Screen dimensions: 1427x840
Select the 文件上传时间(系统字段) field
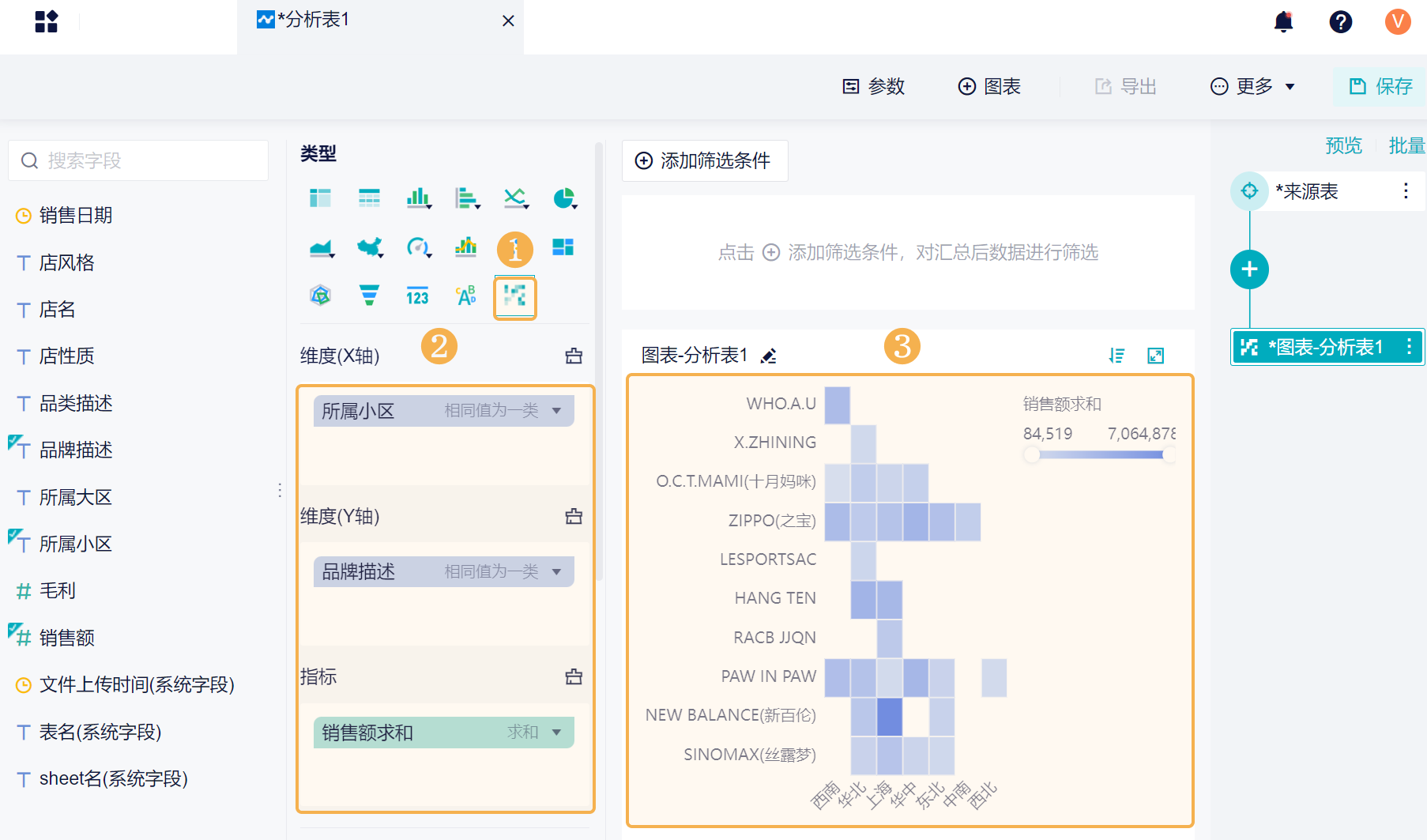click(x=137, y=684)
